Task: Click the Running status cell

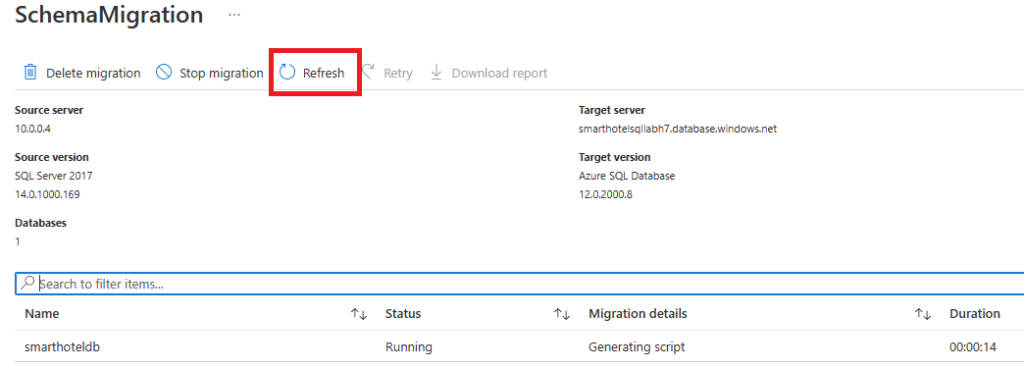Action: click(409, 347)
